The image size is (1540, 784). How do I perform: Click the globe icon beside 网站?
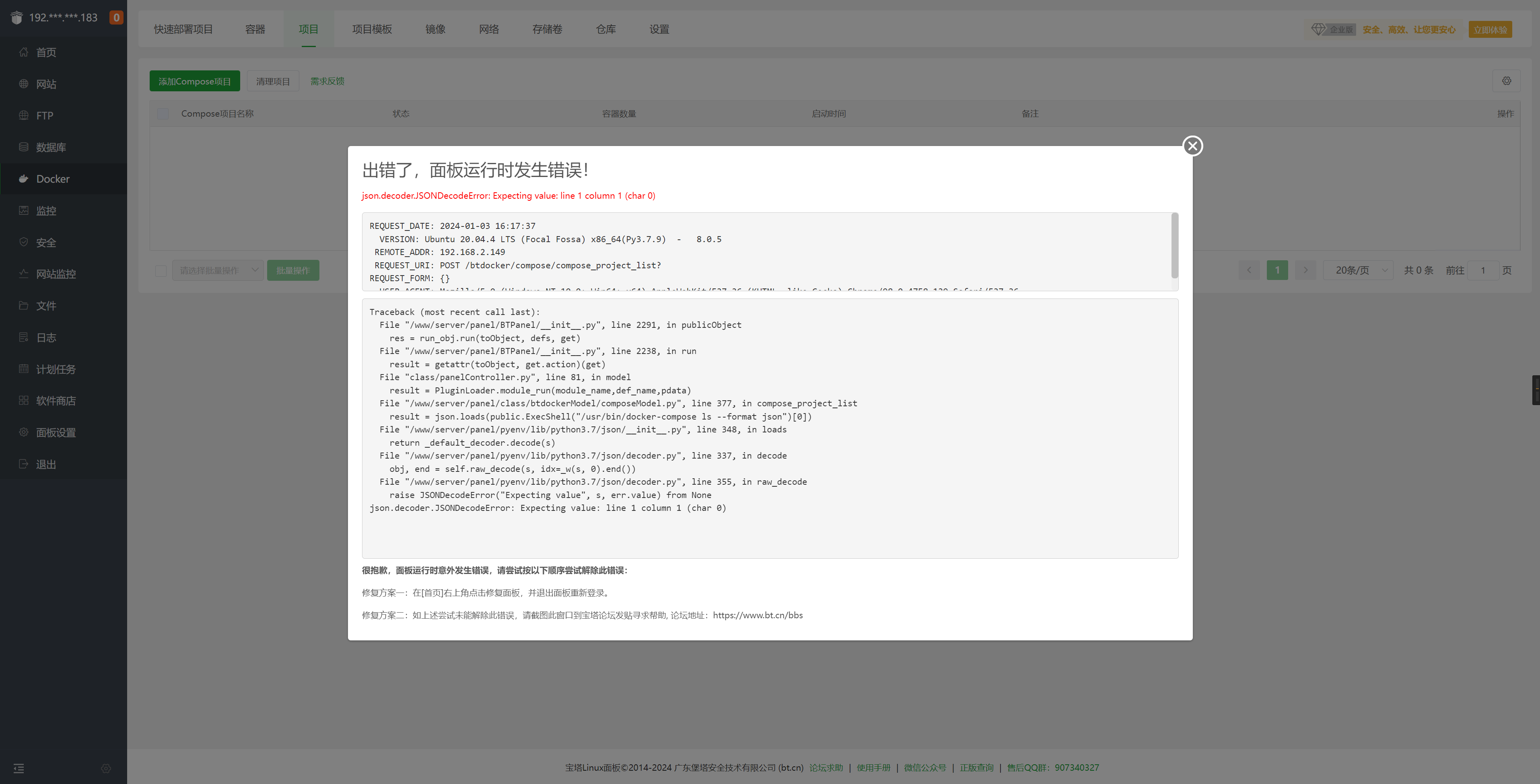click(x=23, y=84)
